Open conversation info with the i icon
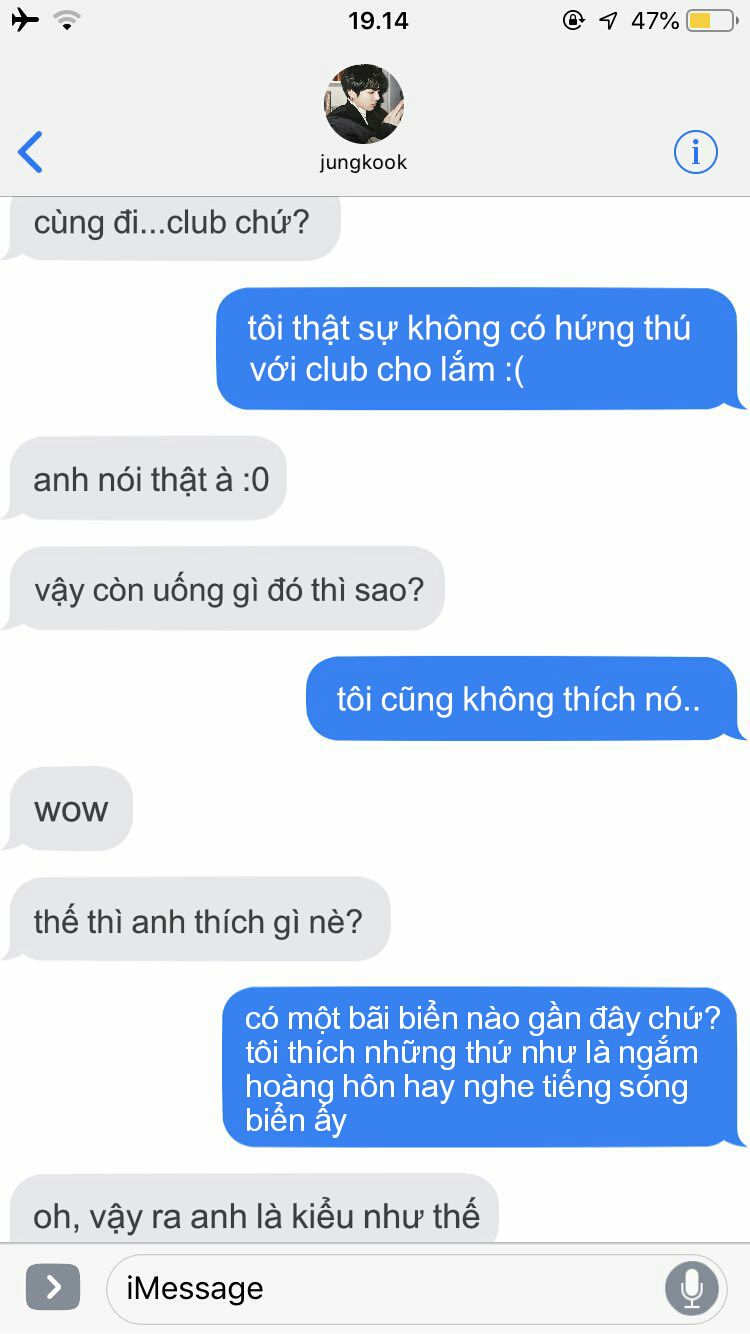This screenshot has width=750, height=1334. point(695,152)
